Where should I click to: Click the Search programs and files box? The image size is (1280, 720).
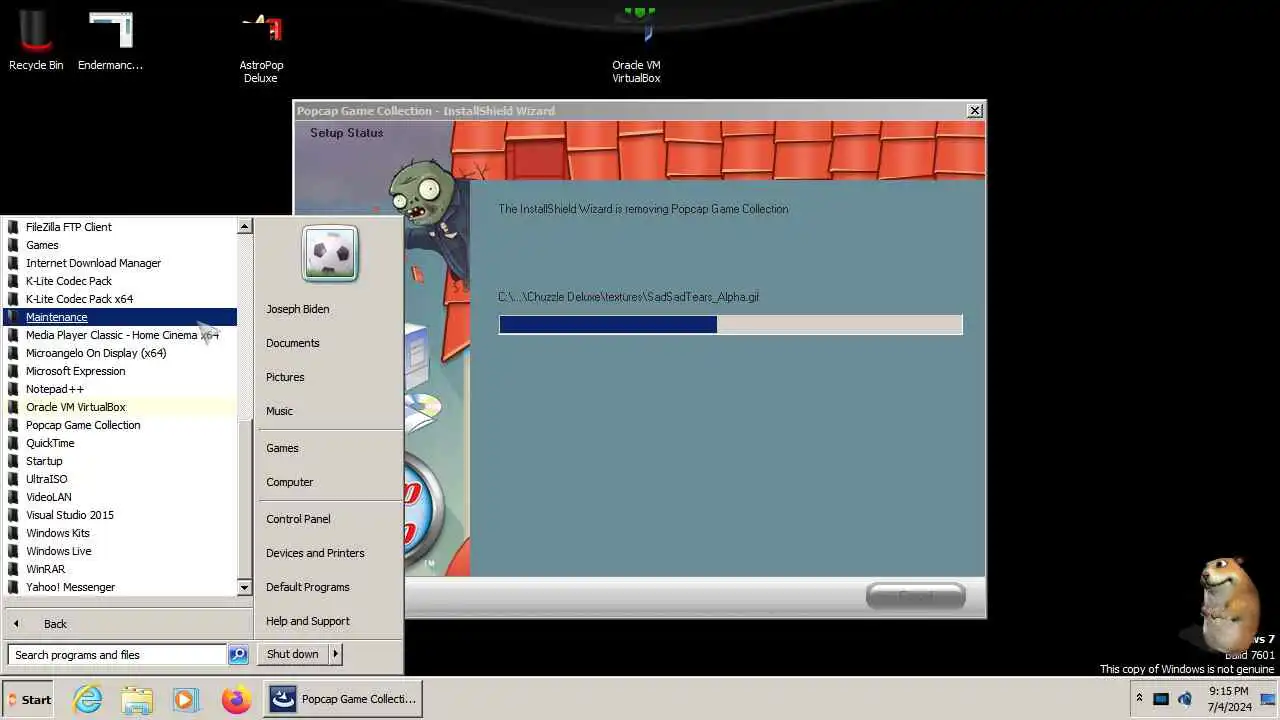click(x=118, y=655)
